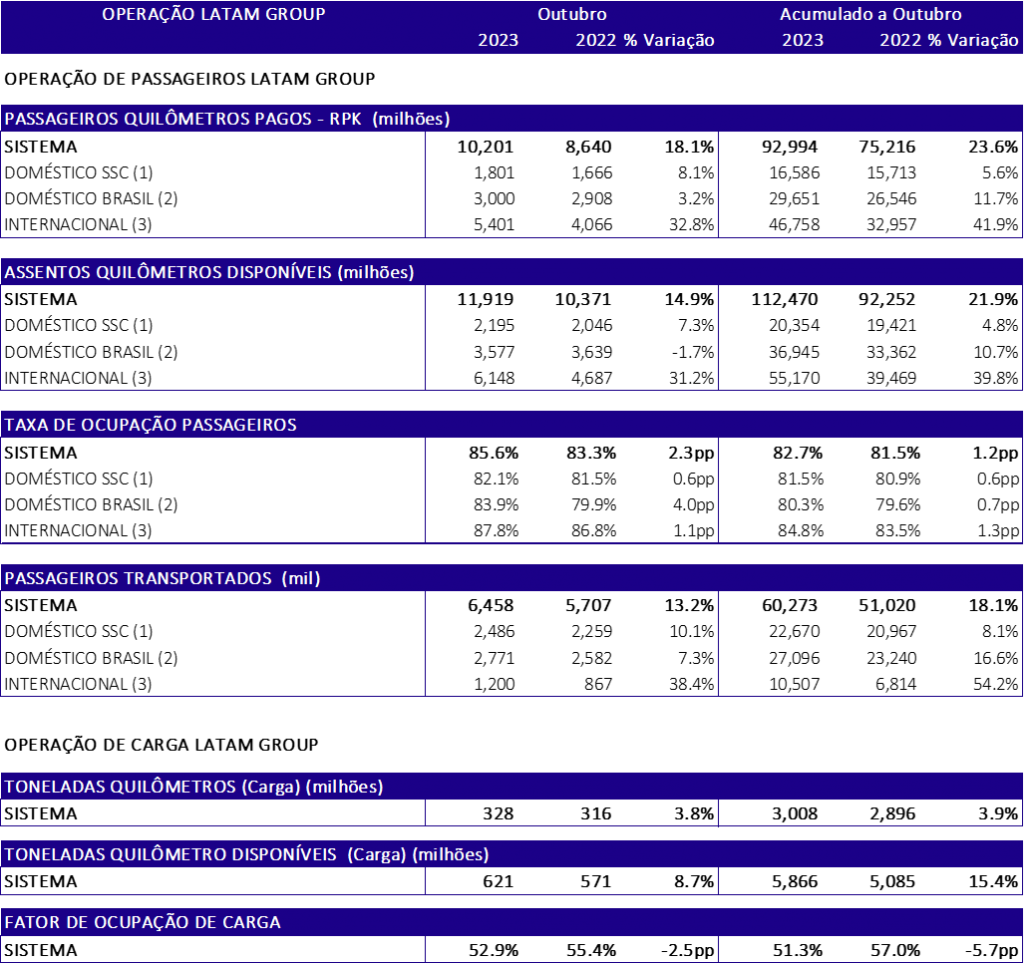The height and width of the screenshot is (964, 1024).
Task: Select the Acumulado a Outubro header
Action: pos(870,14)
